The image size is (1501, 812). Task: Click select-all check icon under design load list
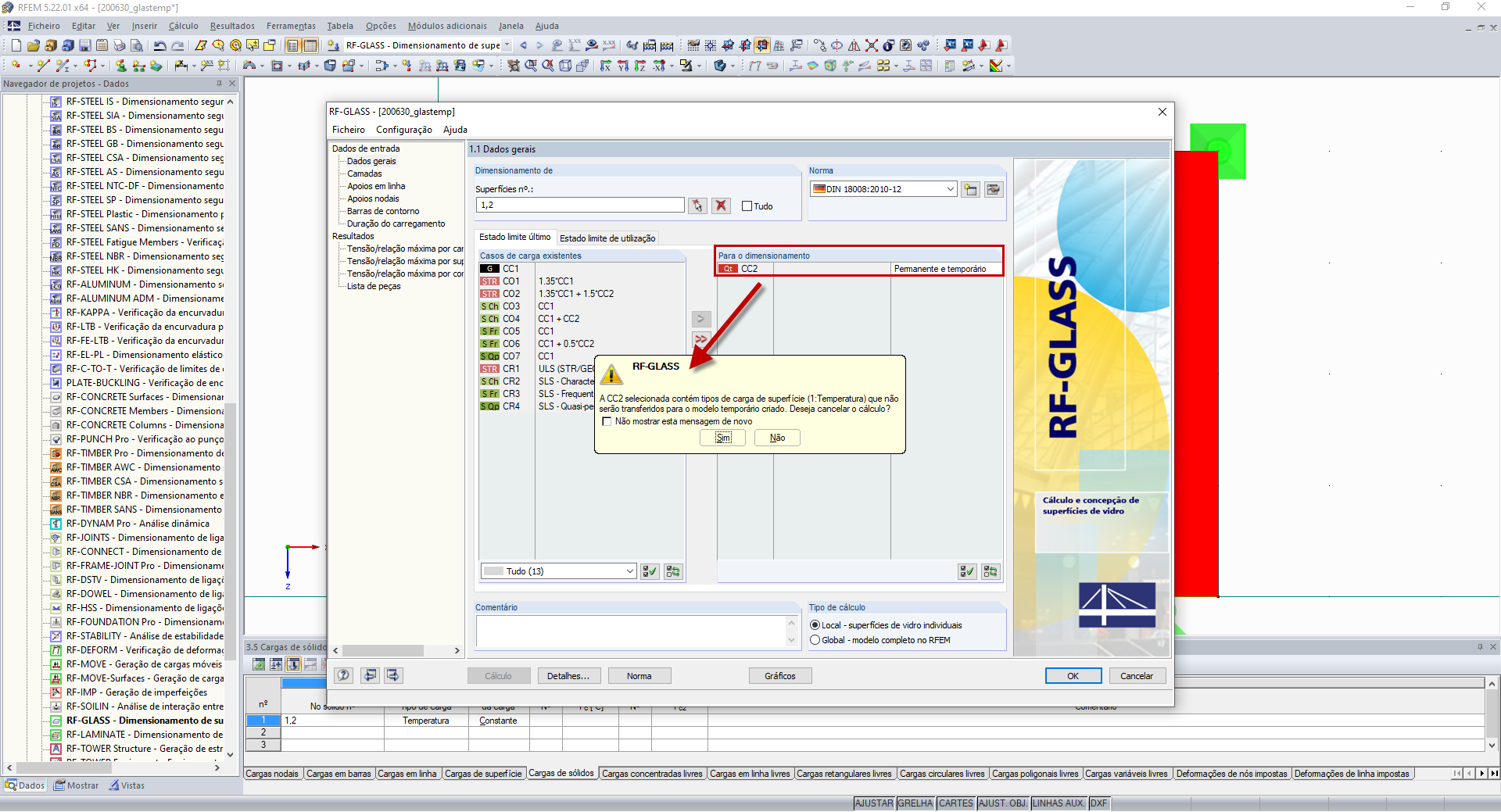click(x=967, y=571)
